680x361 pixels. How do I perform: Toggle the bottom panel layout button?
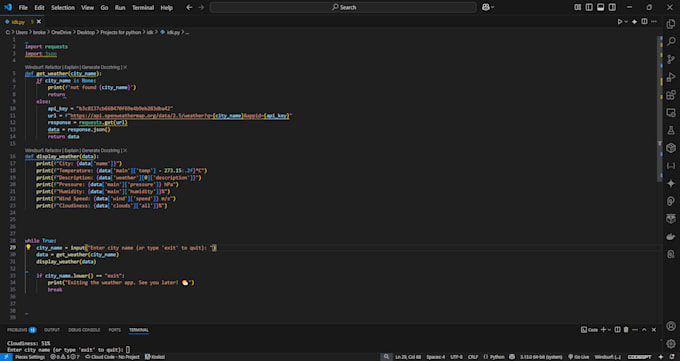point(601,7)
